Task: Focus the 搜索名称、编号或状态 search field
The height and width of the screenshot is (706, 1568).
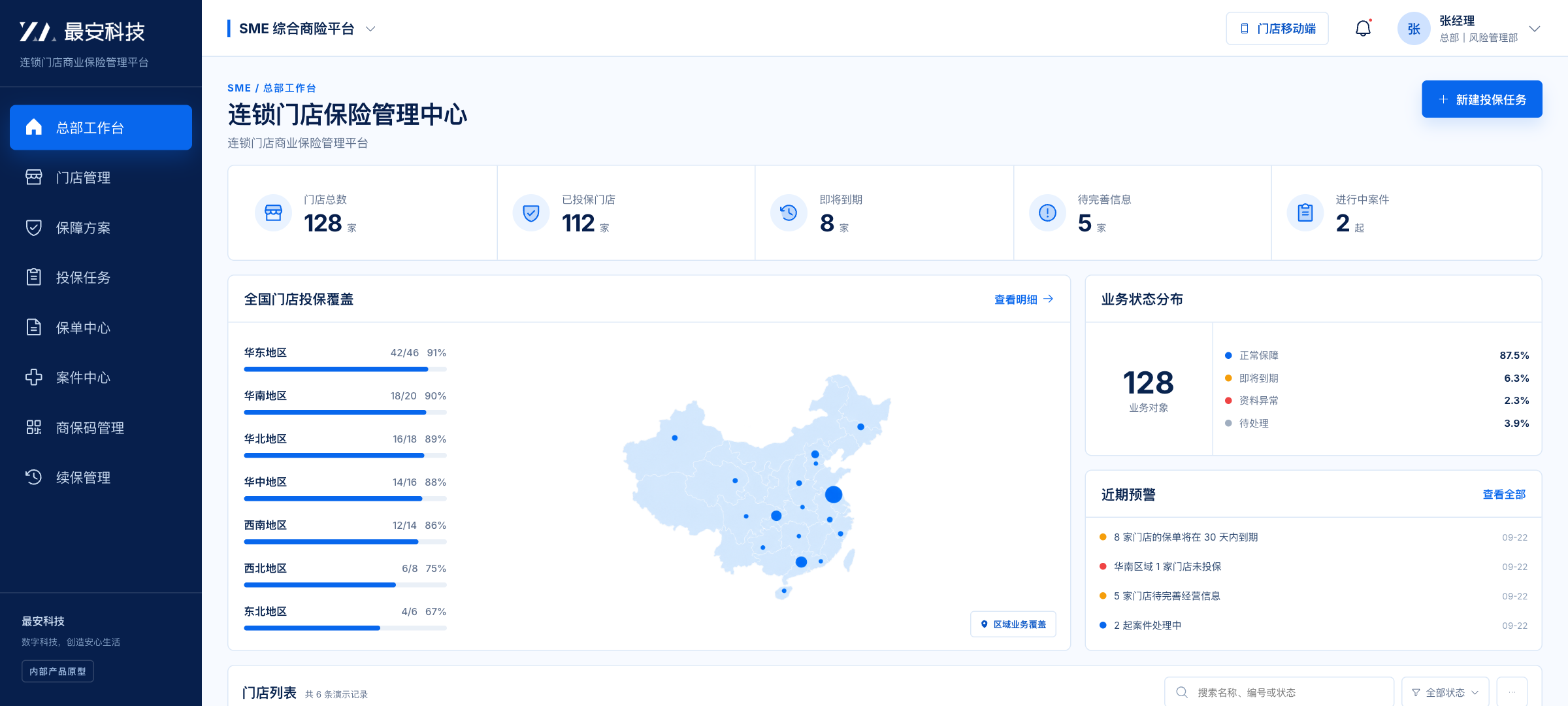Action: tap(1279, 692)
